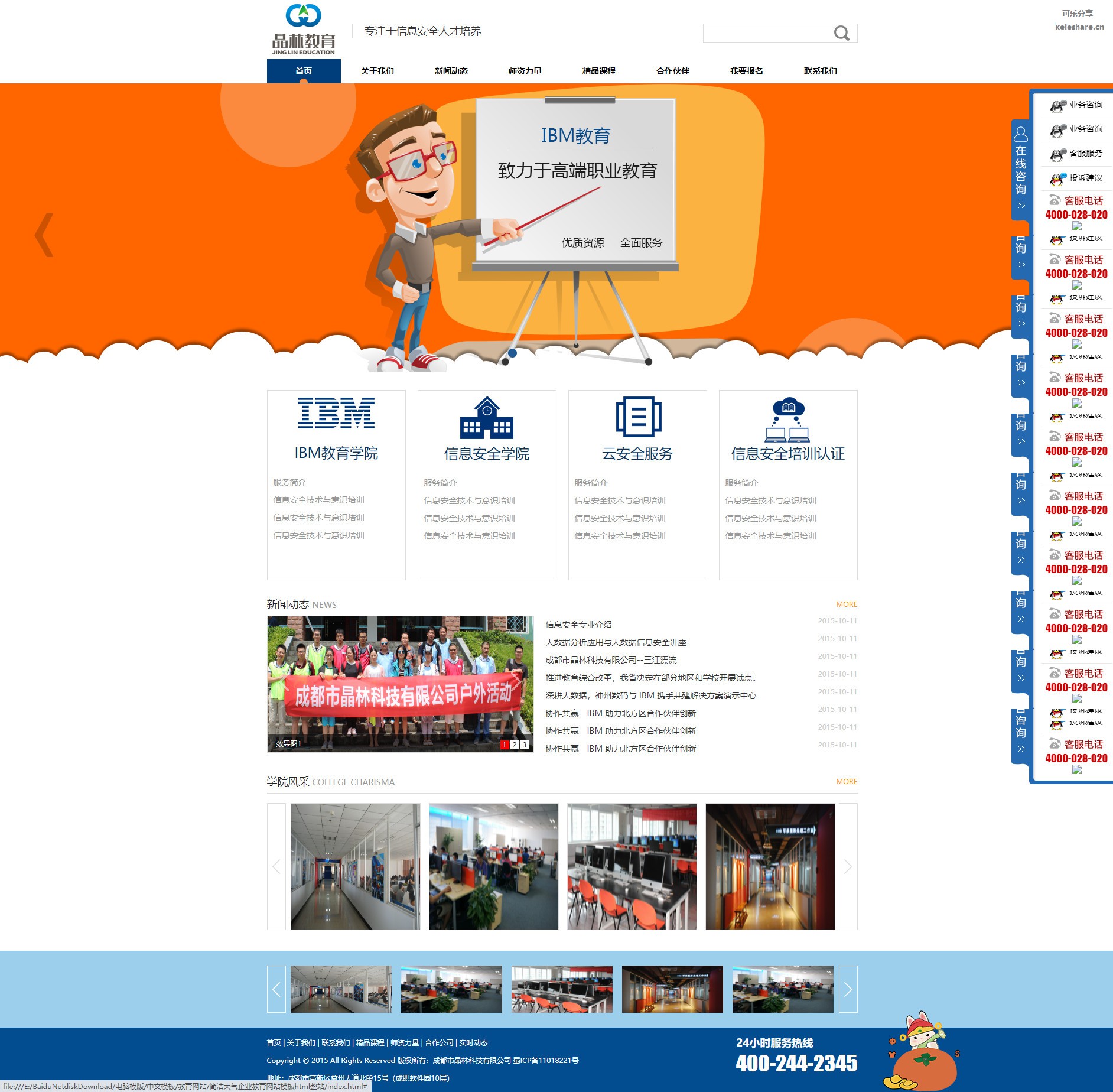1113x1092 pixels.
Task: Open news about 推进教育综合改革
Action: coord(651,678)
